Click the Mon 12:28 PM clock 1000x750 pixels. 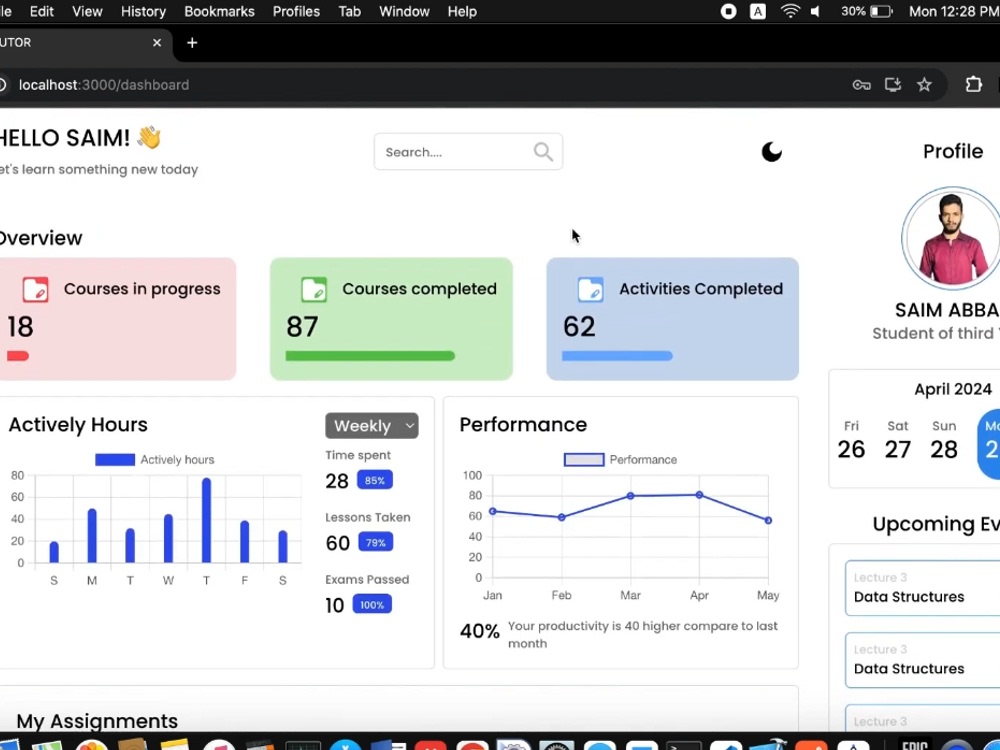(x=954, y=11)
